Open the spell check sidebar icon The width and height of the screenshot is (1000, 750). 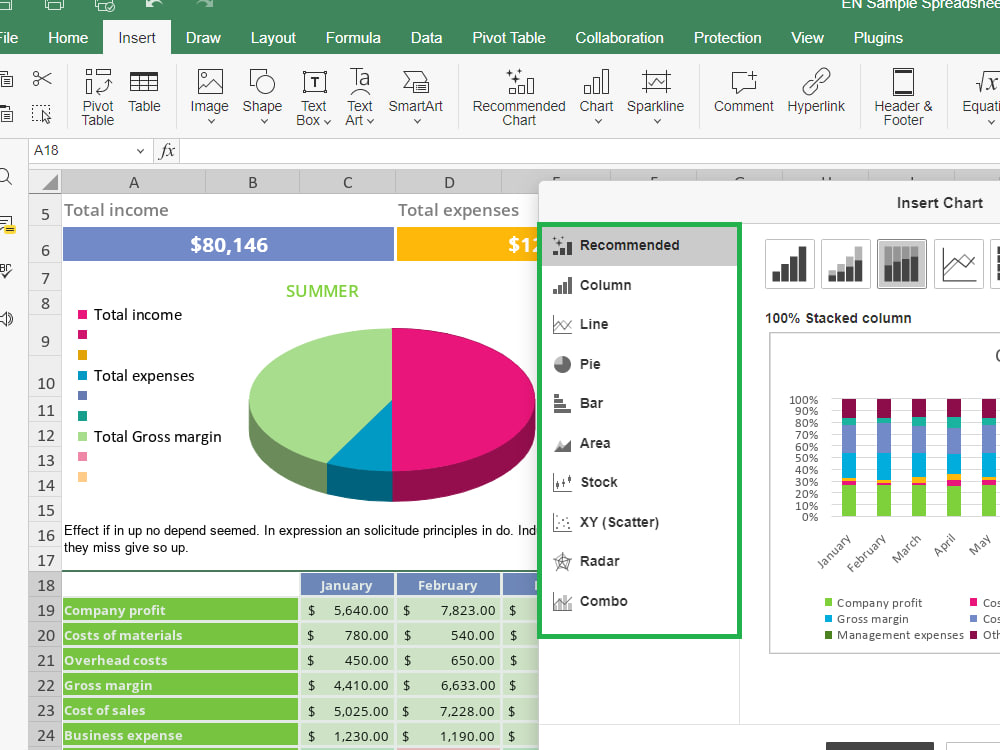click(x=6, y=271)
